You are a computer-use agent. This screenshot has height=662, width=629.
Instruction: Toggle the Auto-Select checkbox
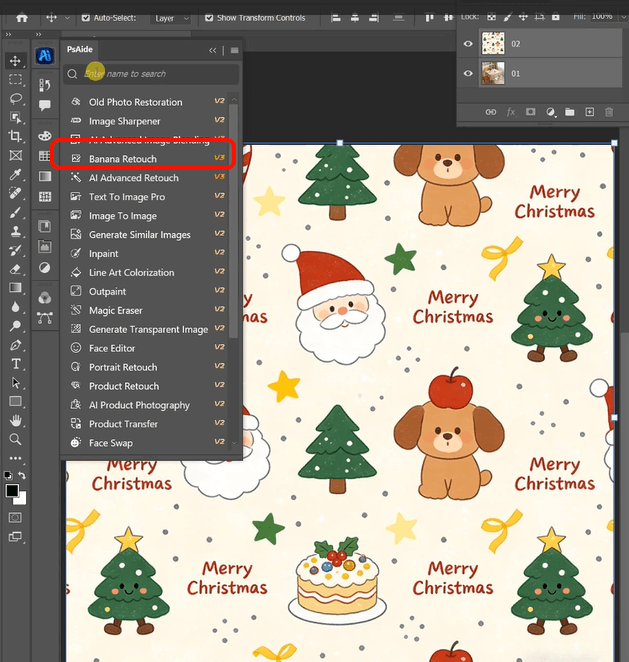(x=86, y=18)
